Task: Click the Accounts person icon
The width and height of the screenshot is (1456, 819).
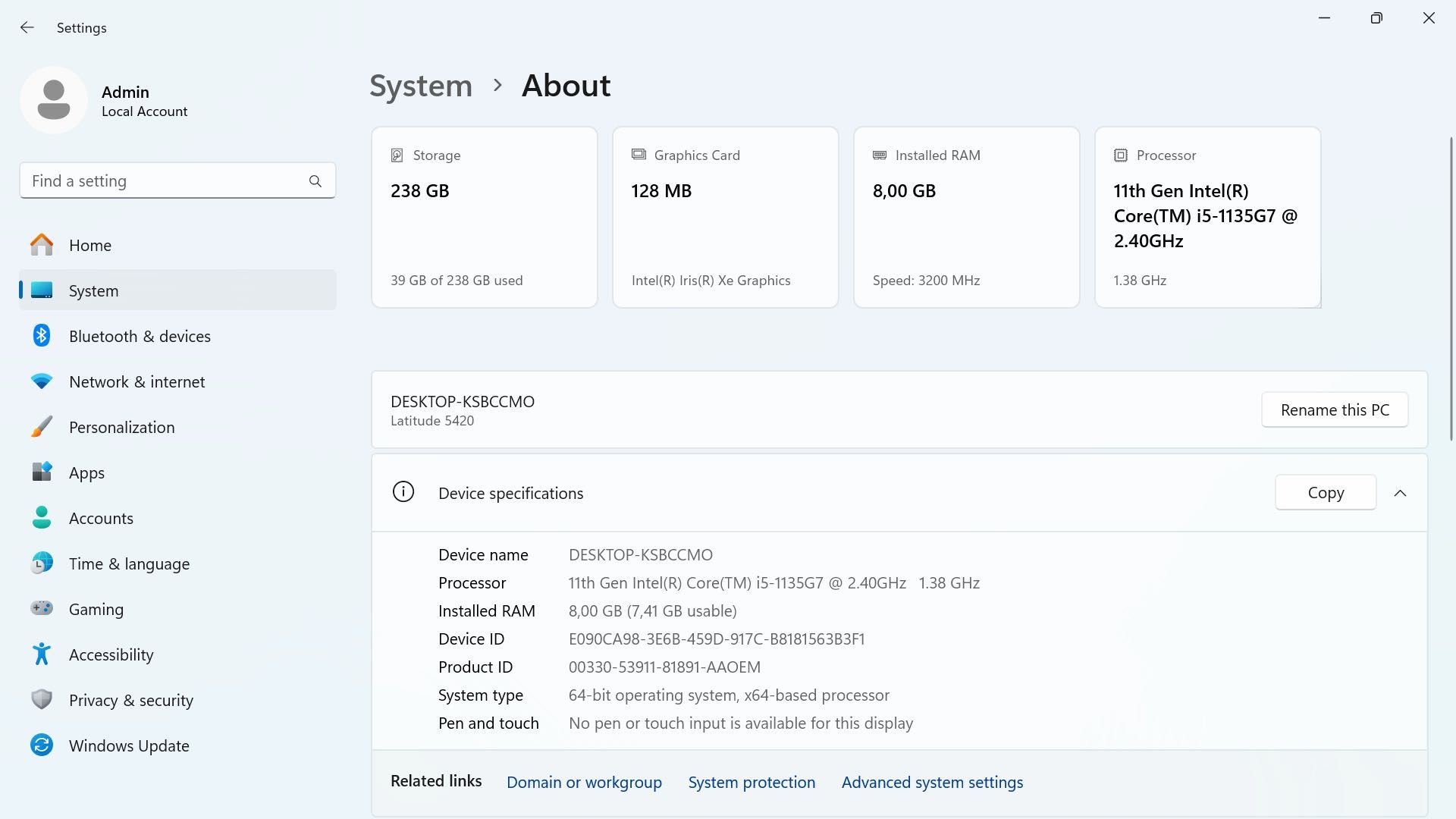Action: click(42, 518)
